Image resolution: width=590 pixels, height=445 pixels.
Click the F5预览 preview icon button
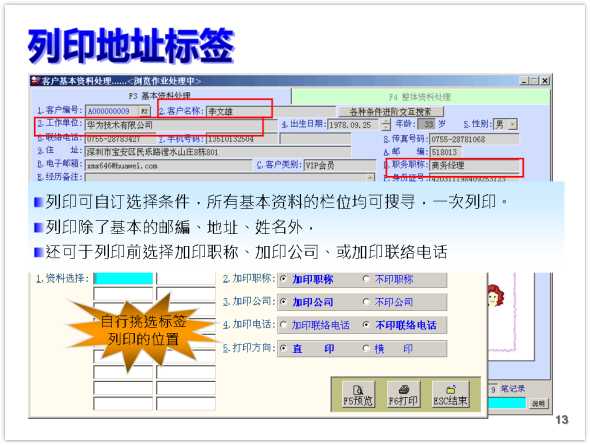click(358, 395)
